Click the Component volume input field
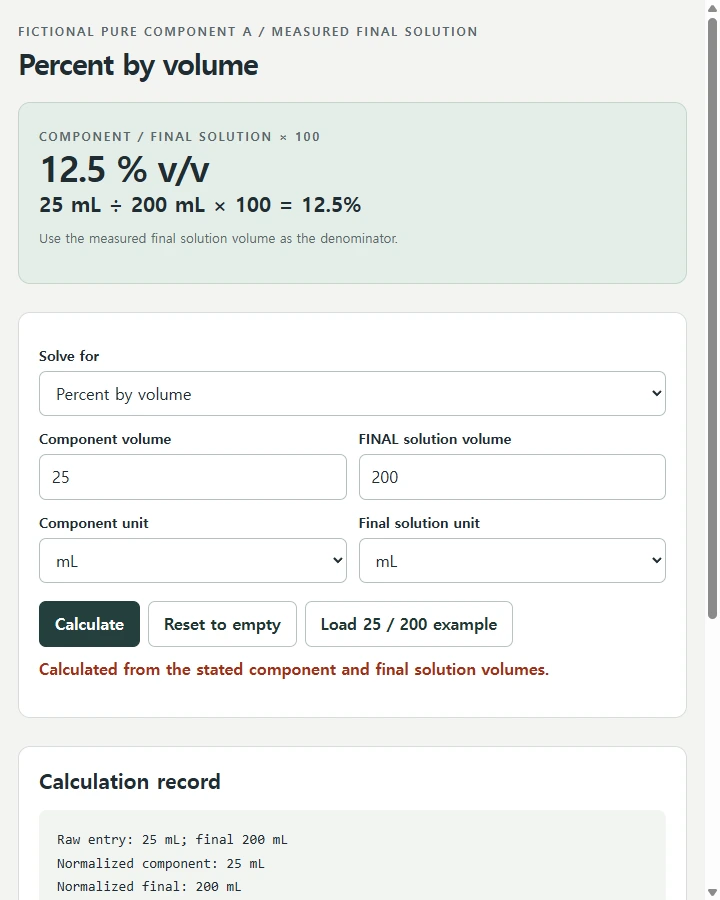 tap(192, 477)
